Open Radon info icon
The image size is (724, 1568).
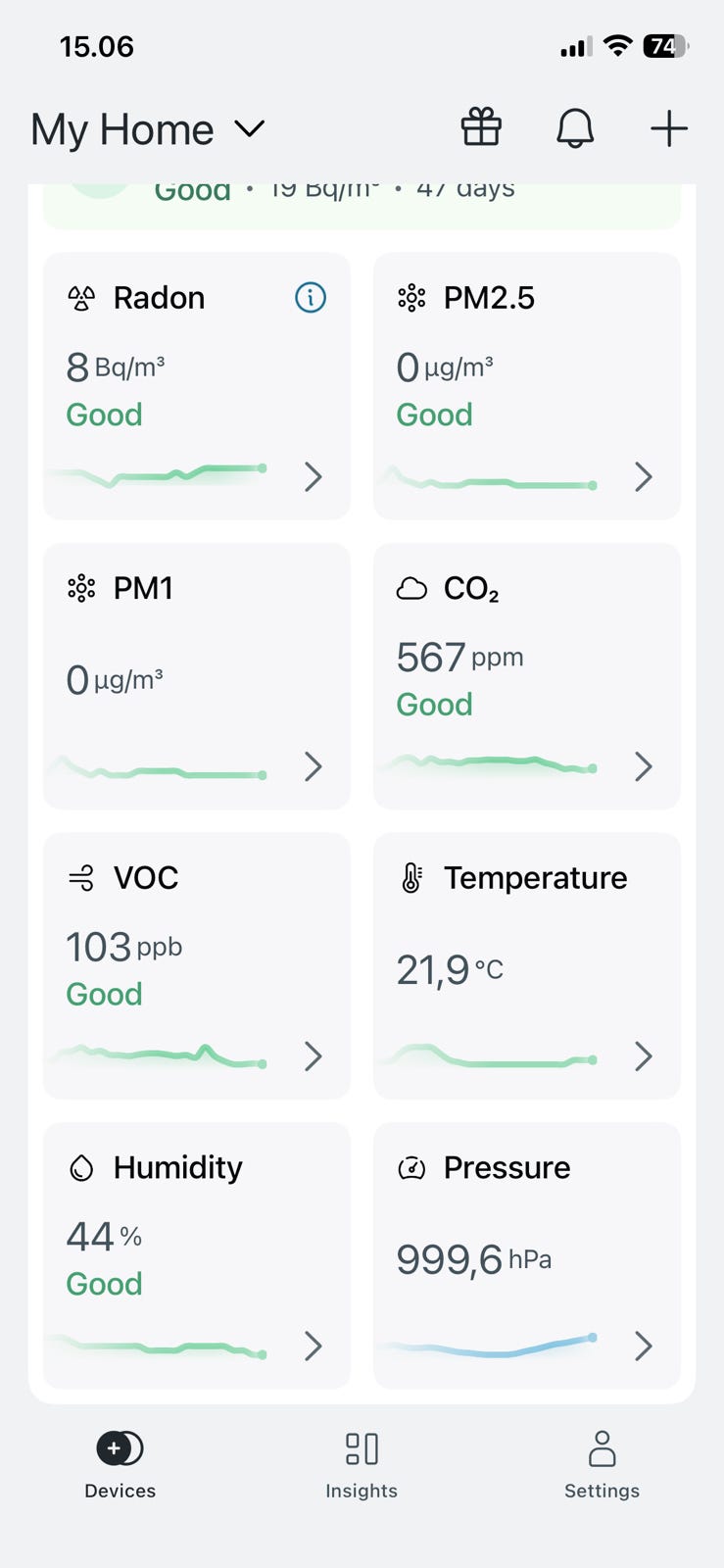pyautogui.click(x=311, y=297)
